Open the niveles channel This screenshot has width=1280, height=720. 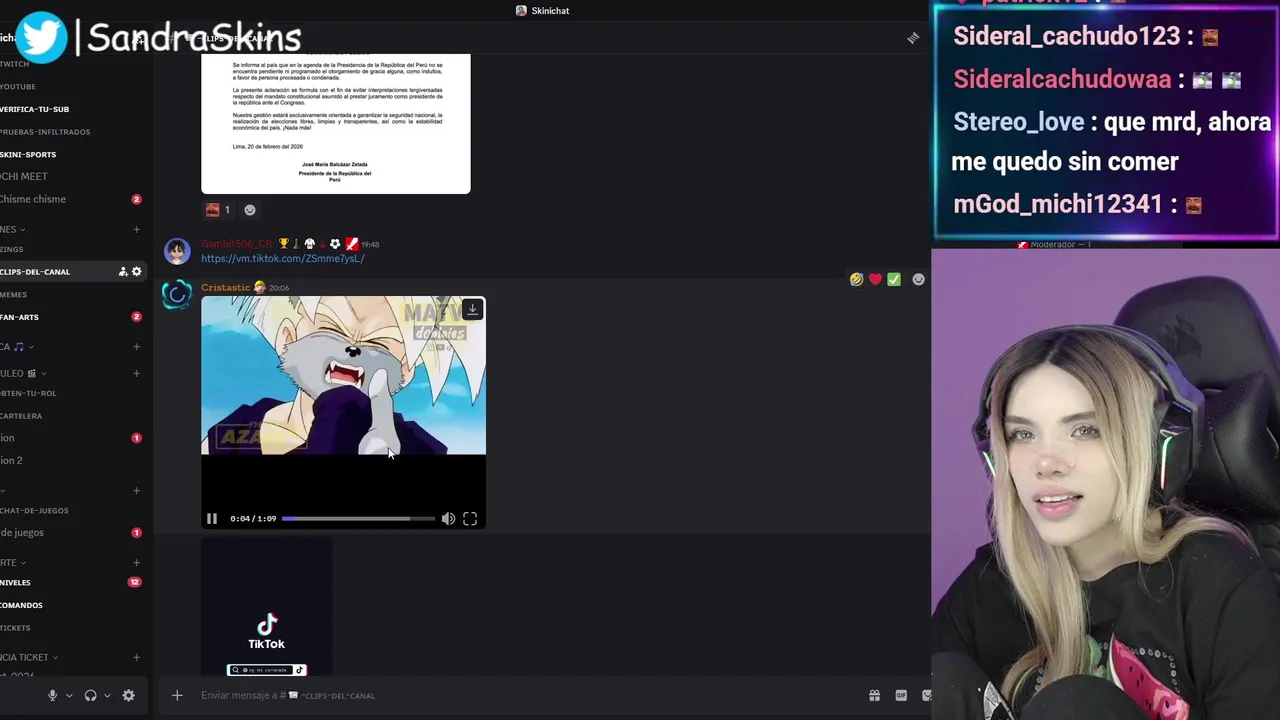click(x=15, y=582)
